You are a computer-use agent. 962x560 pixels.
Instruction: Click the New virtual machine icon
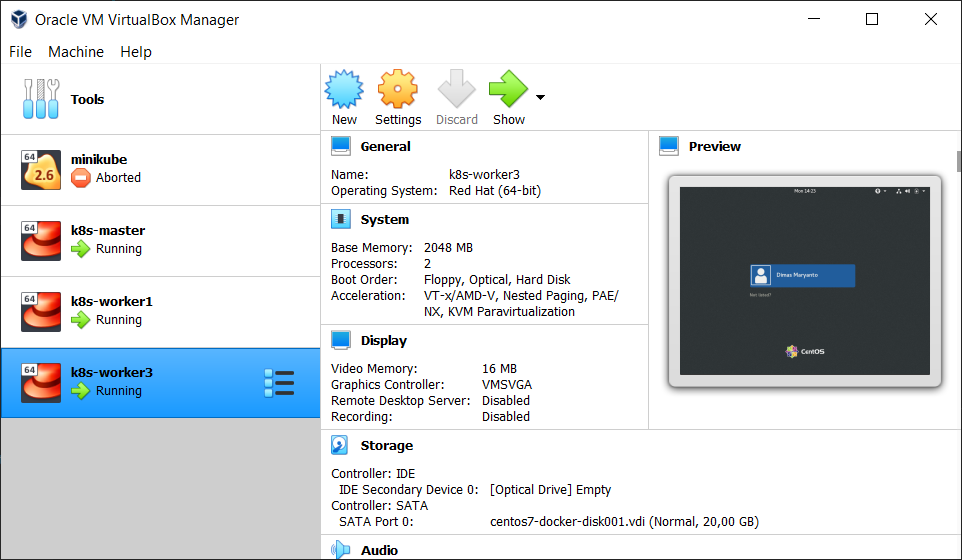click(x=344, y=89)
